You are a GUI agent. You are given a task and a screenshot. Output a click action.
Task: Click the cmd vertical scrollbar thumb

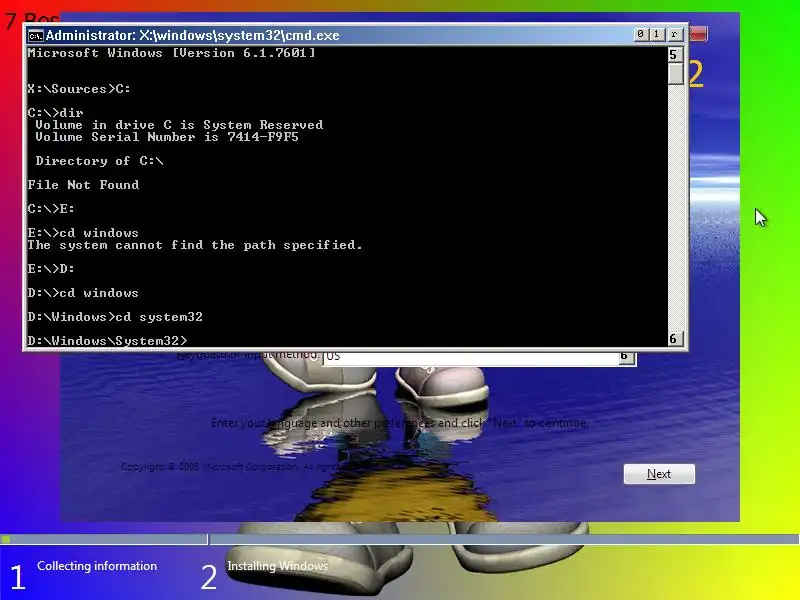click(676, 73)
